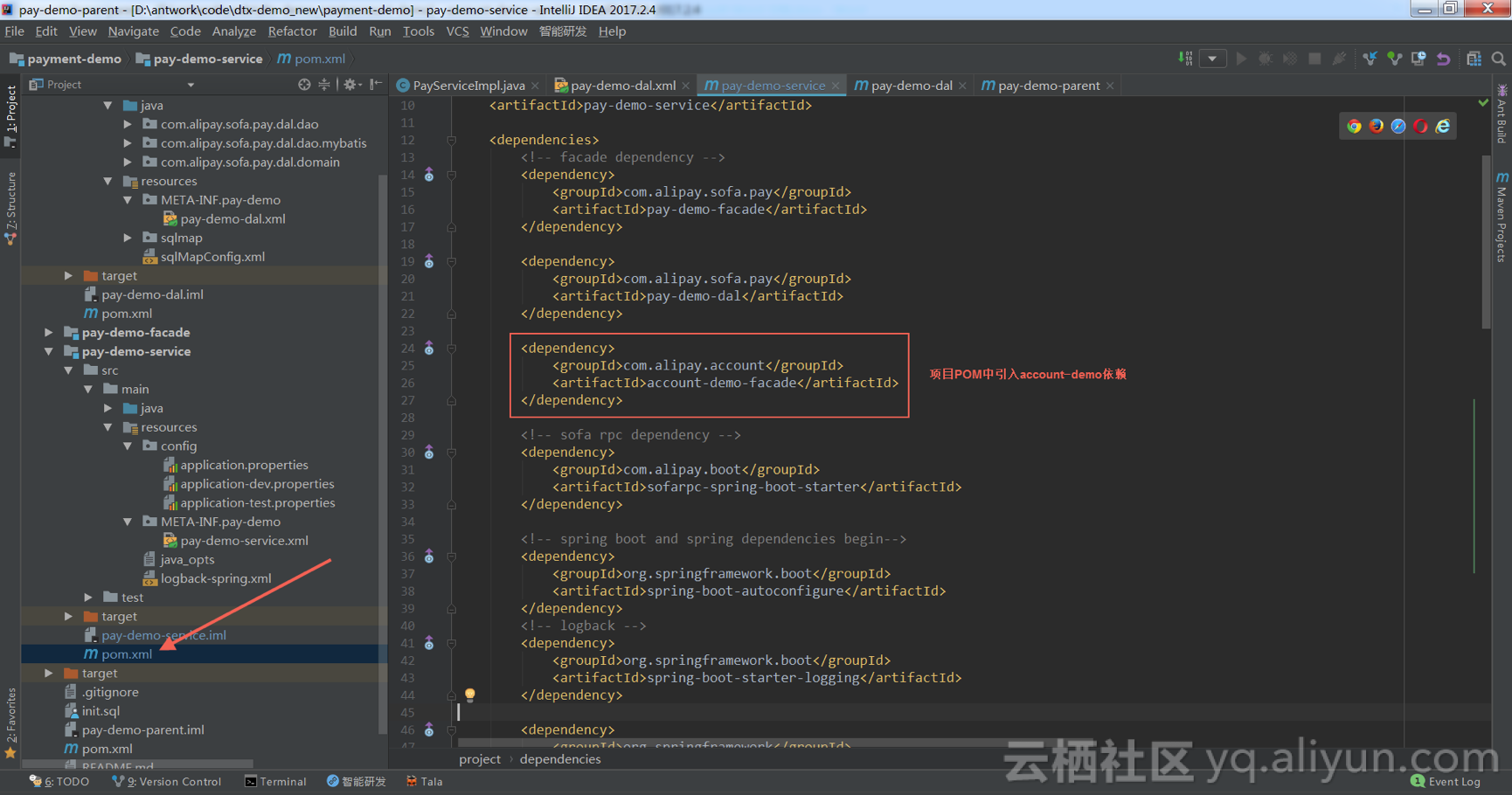Open the Show History icon

click(x=1418, y=59)
